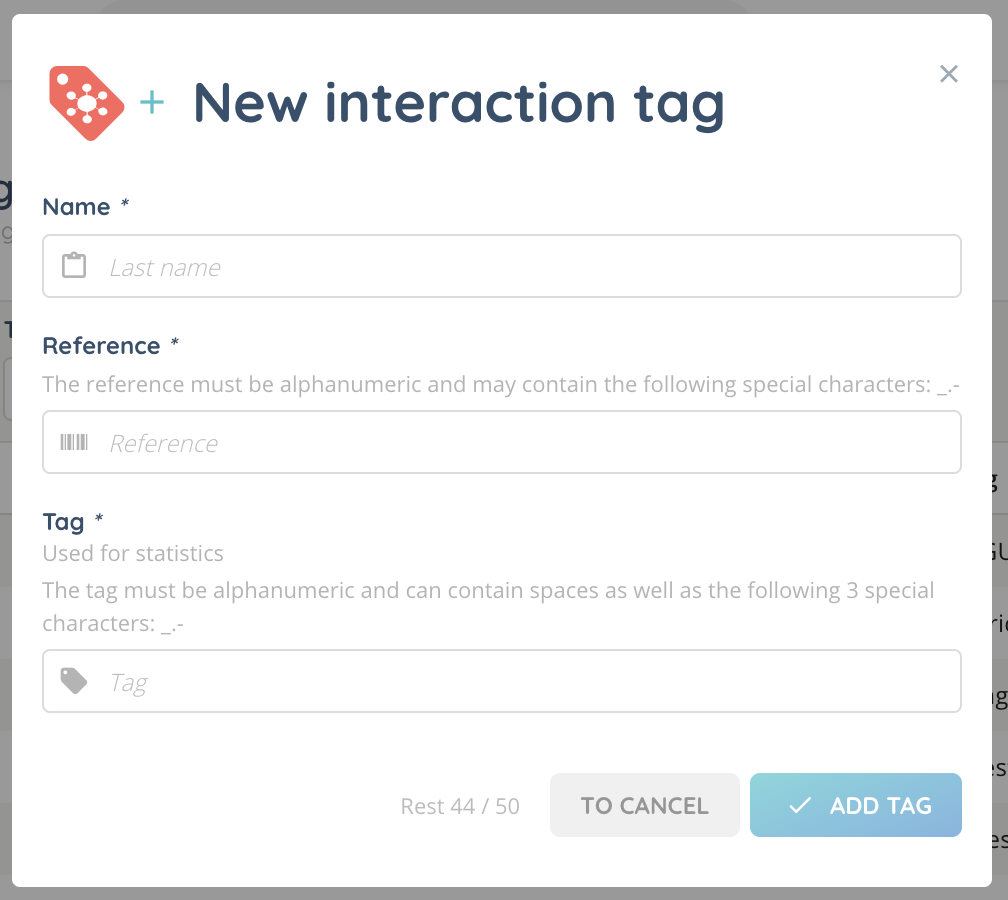Click the Name field label
The image size is (1008, 900).
tap(76, 207)
